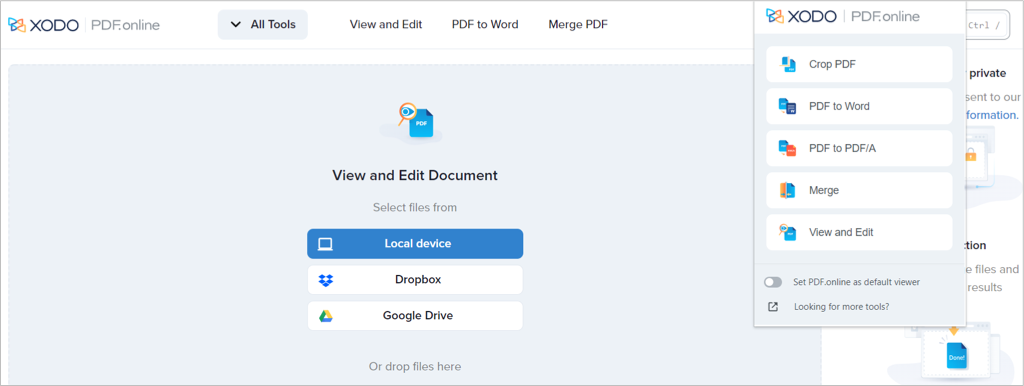1024x386 pixels.
Task: Click the Merge tool icon
Action: (x=788, y=190)
